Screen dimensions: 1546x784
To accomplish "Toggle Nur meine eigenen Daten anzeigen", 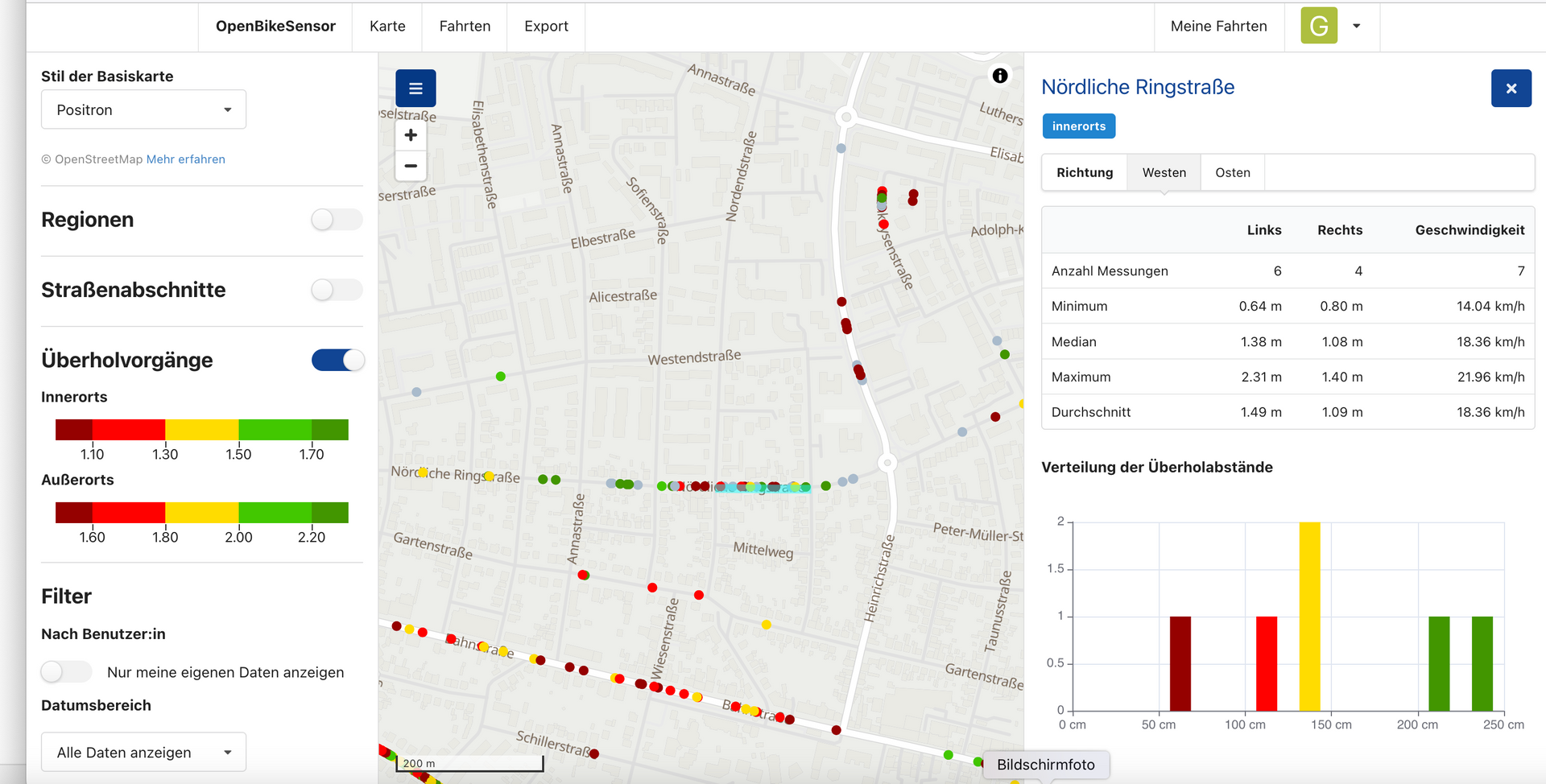I will coord(66,672).
